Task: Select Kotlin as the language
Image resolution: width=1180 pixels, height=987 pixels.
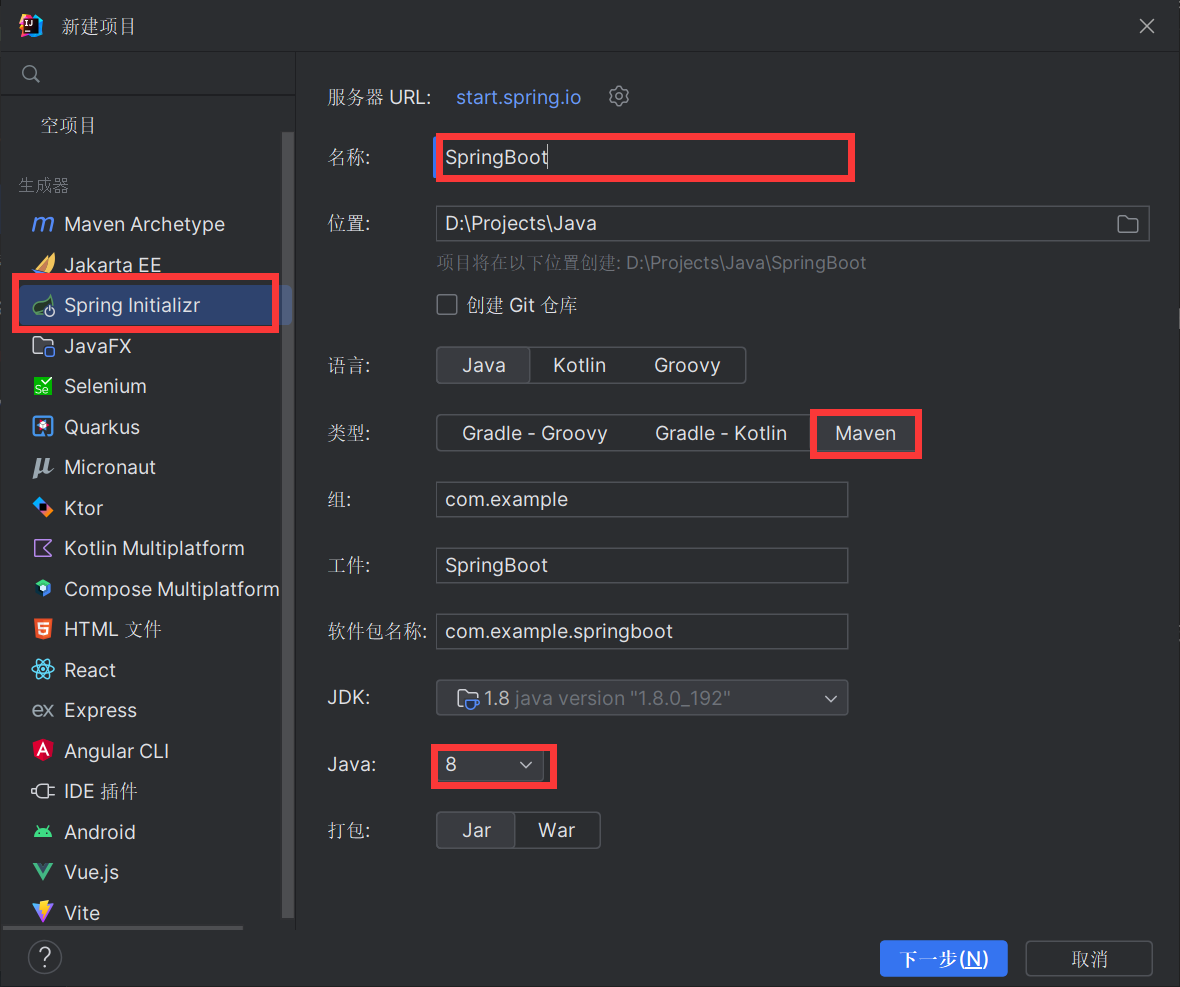Action: pos(579,366)
